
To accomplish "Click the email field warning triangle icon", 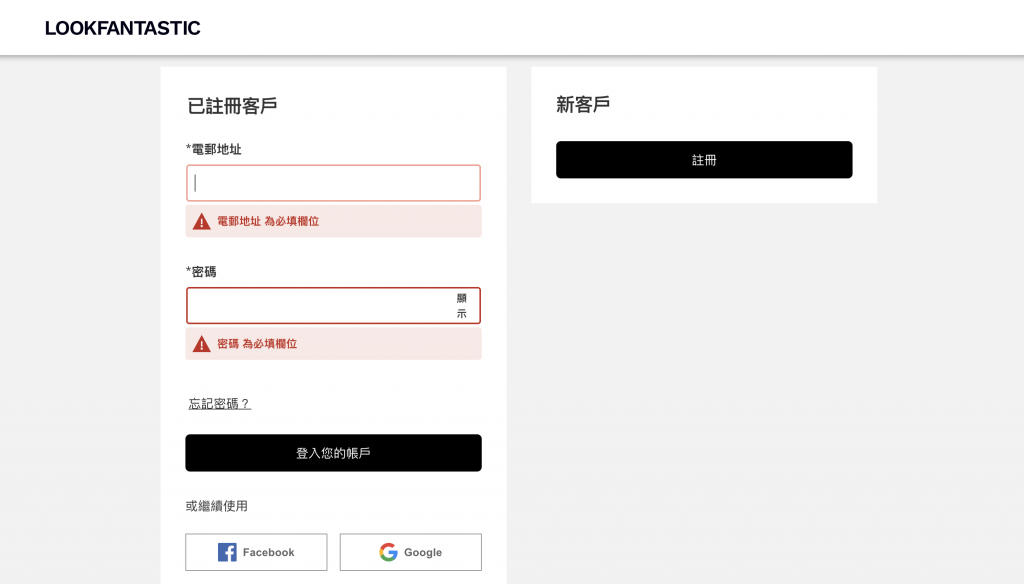I will [x=202, y=221].
